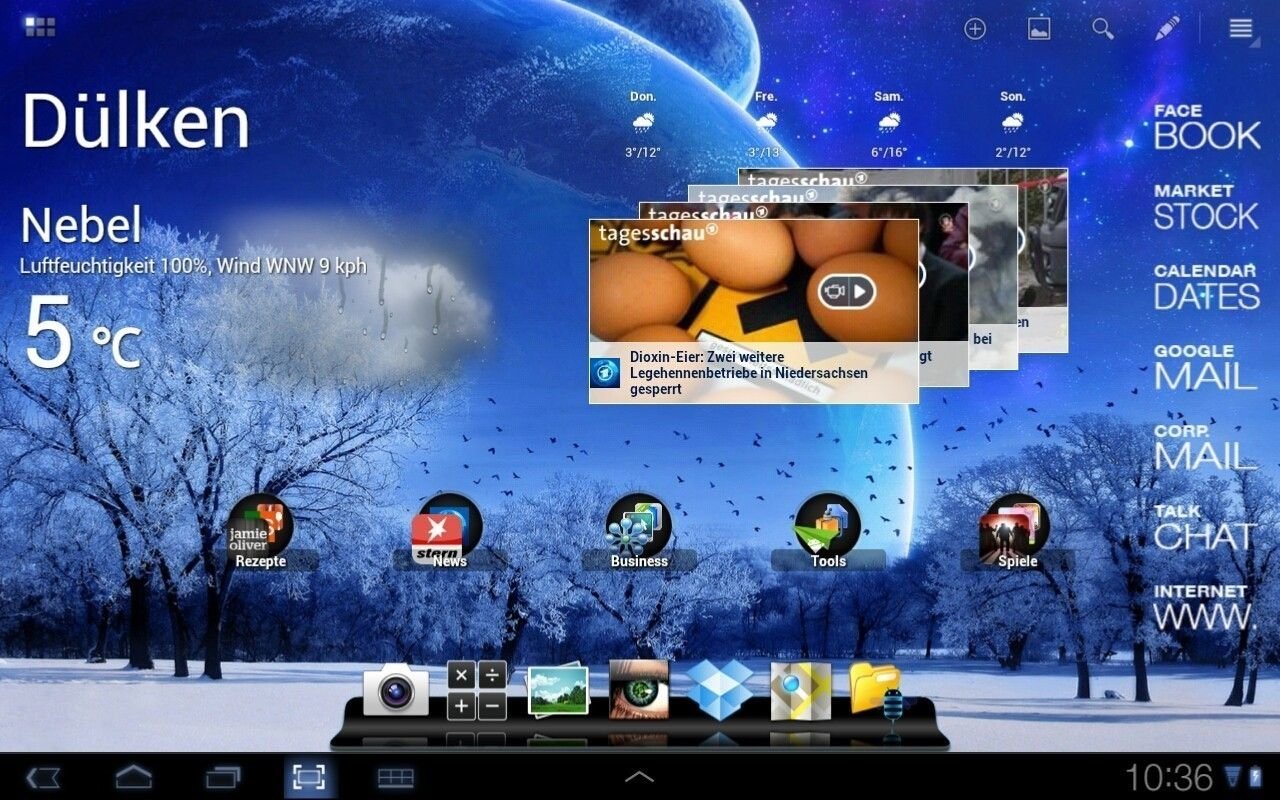The height and width of the screenshot is (800, 1280).
Task: Launch the Calculator from the dock
Action: pos(476,690)
